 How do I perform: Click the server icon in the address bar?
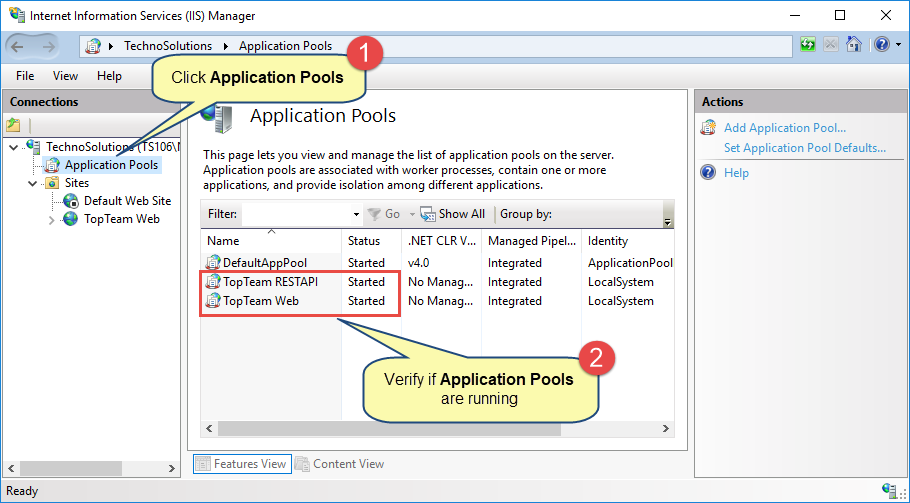coord(93,46)
